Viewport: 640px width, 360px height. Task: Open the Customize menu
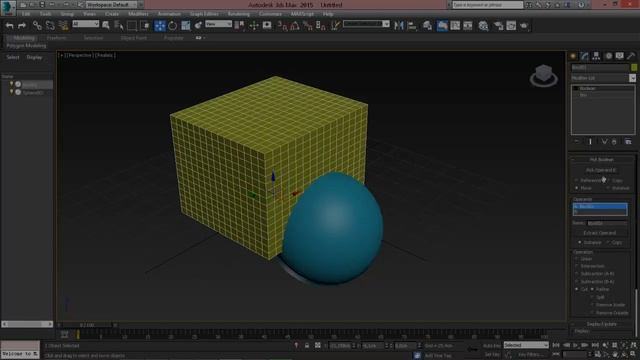270,14
